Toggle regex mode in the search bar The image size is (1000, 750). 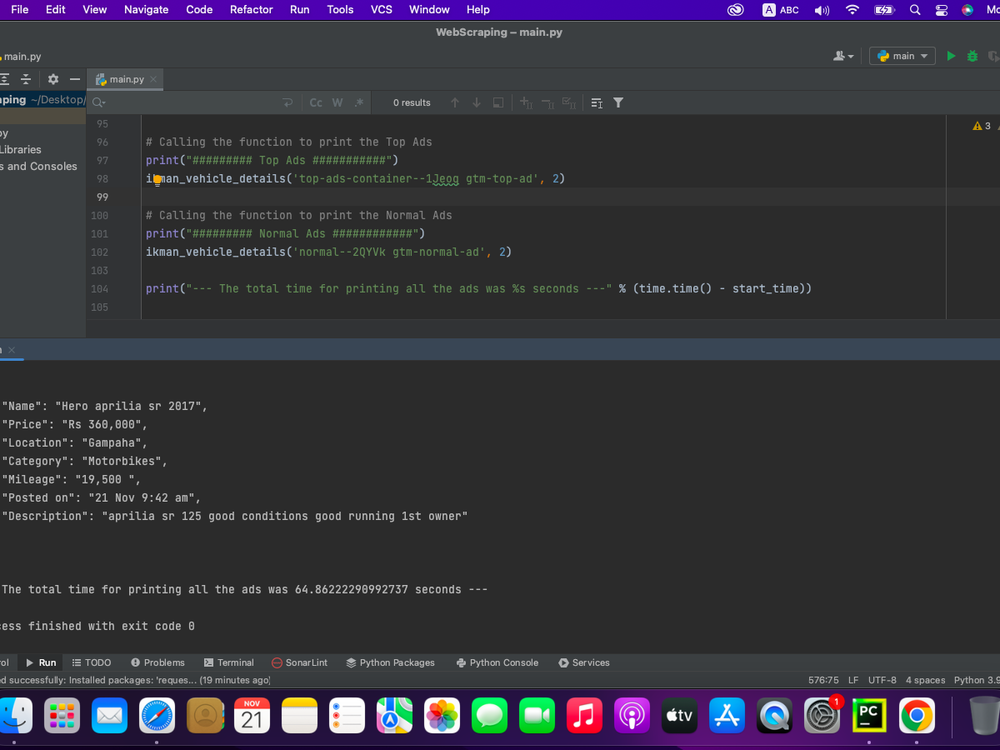pos(358,102)
